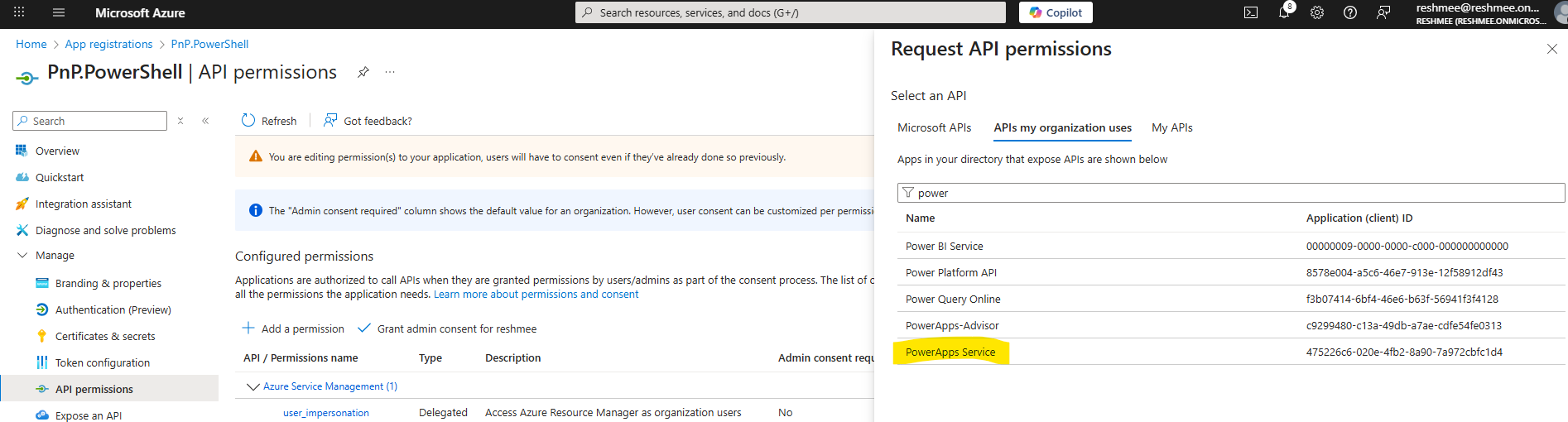
Task: Open the app launcher waffle icon
Action: (x=19, y=12)
